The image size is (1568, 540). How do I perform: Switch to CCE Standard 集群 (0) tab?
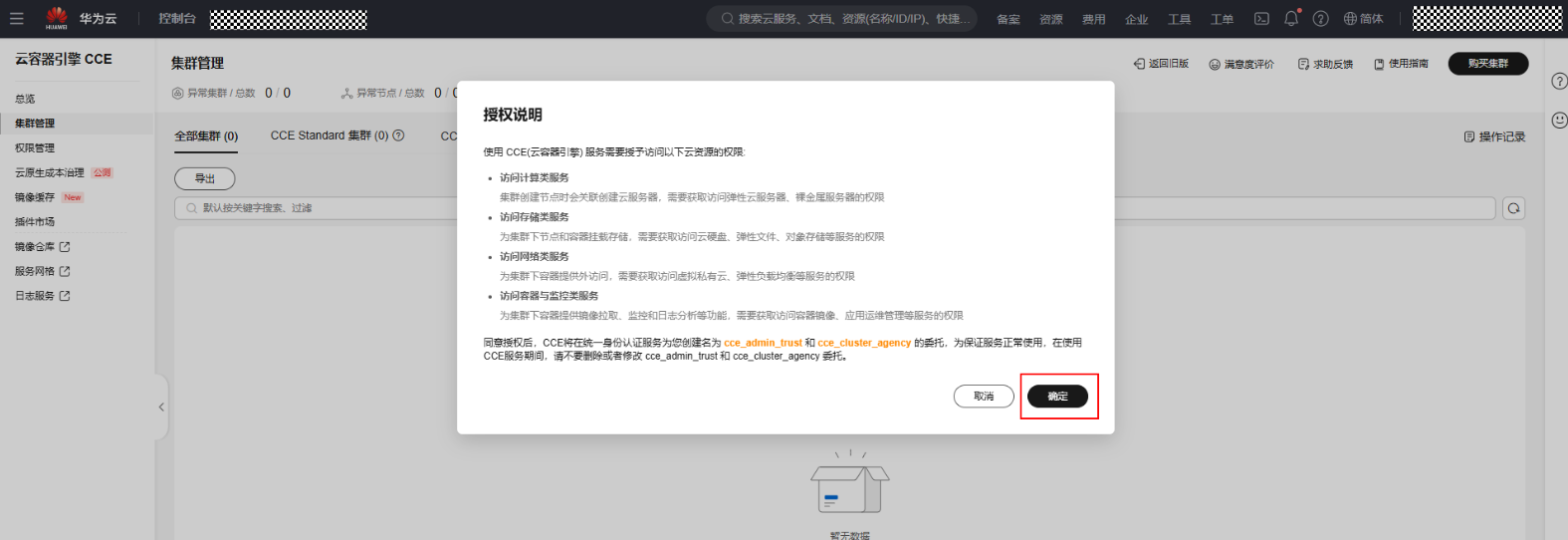click(x=330, y=135)
